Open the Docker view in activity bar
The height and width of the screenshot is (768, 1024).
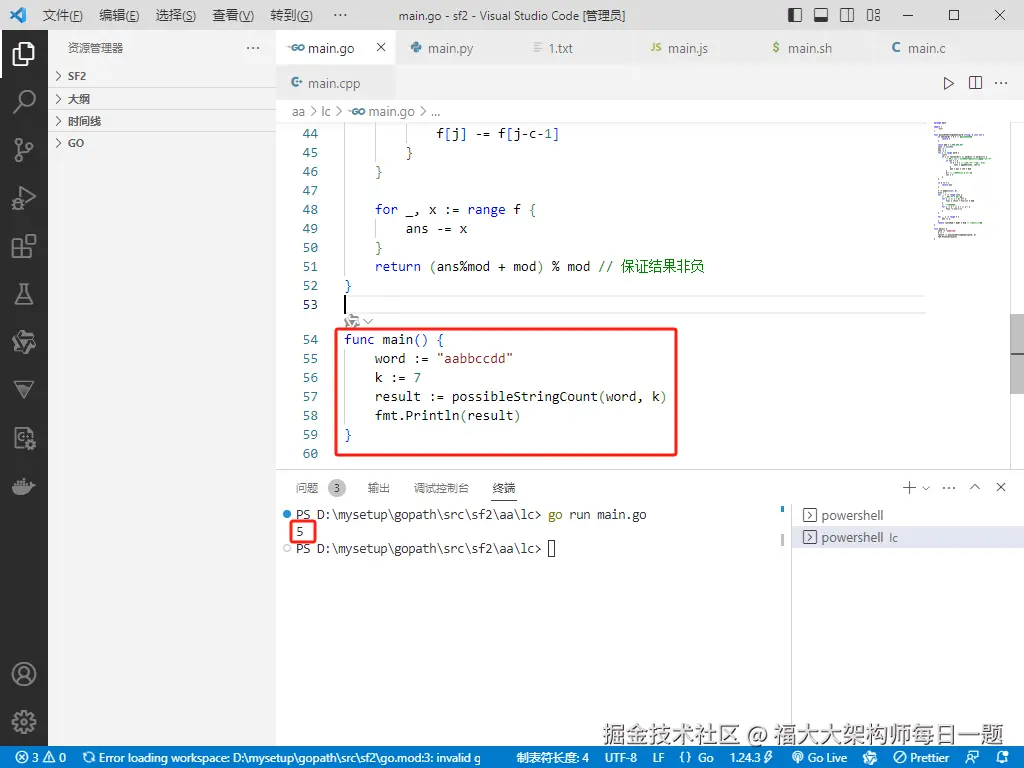pos(24,487)
